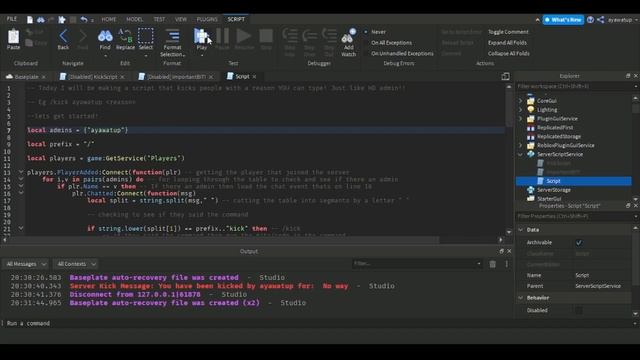The height and width of the screenshot is (360, 640).
Task: Collapse the ServerScriptService tree node
Action: coord(520,154)
